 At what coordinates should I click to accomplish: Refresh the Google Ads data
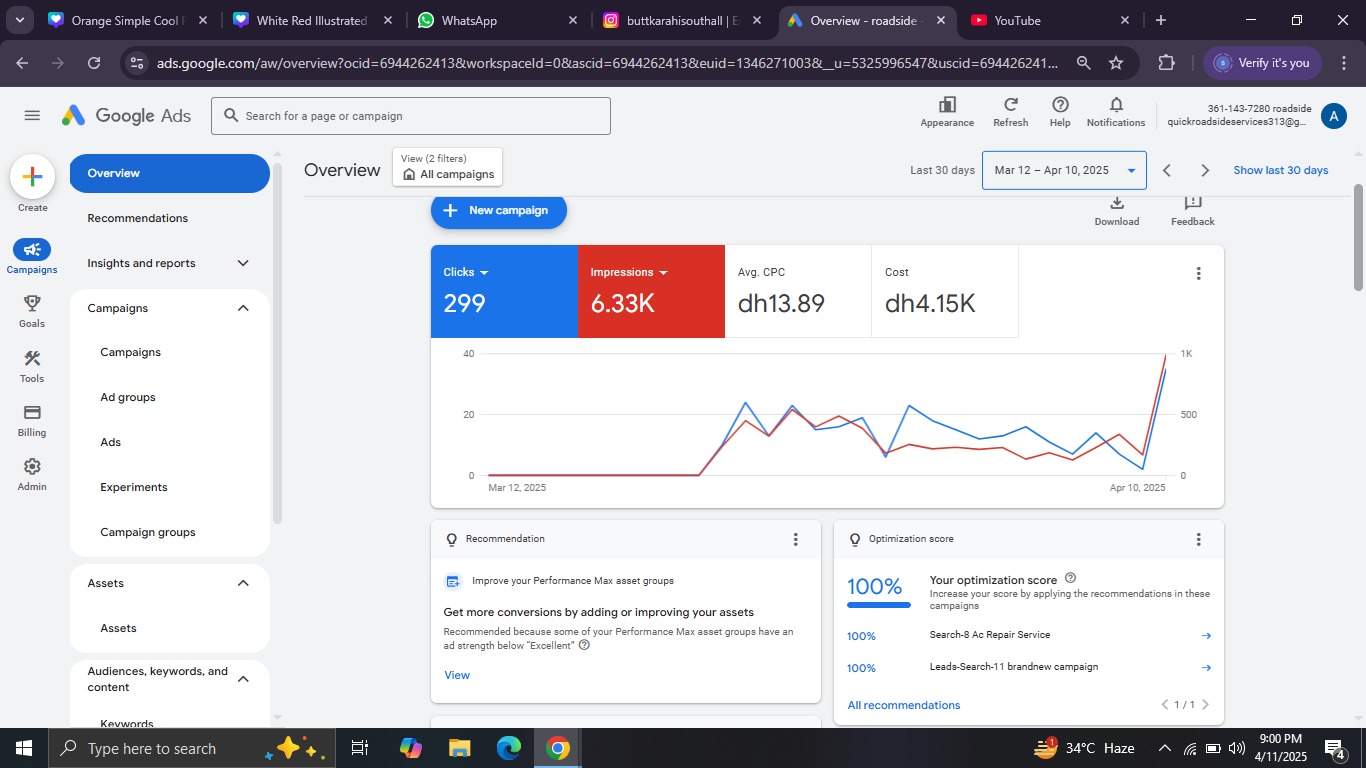[1010, 105]
